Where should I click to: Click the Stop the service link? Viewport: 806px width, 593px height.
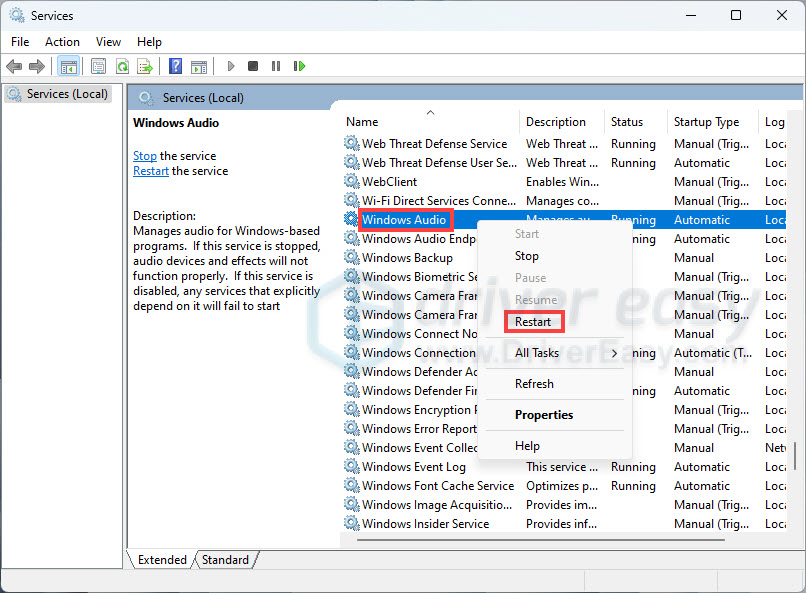coord(145,156)
